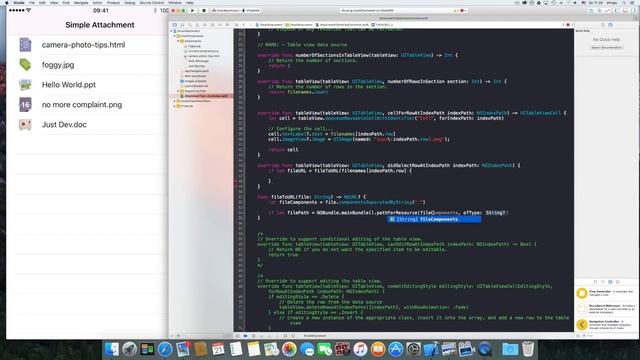Tap Just Dev.doc in the simulator
640x360 pixels.
[88, 124]
